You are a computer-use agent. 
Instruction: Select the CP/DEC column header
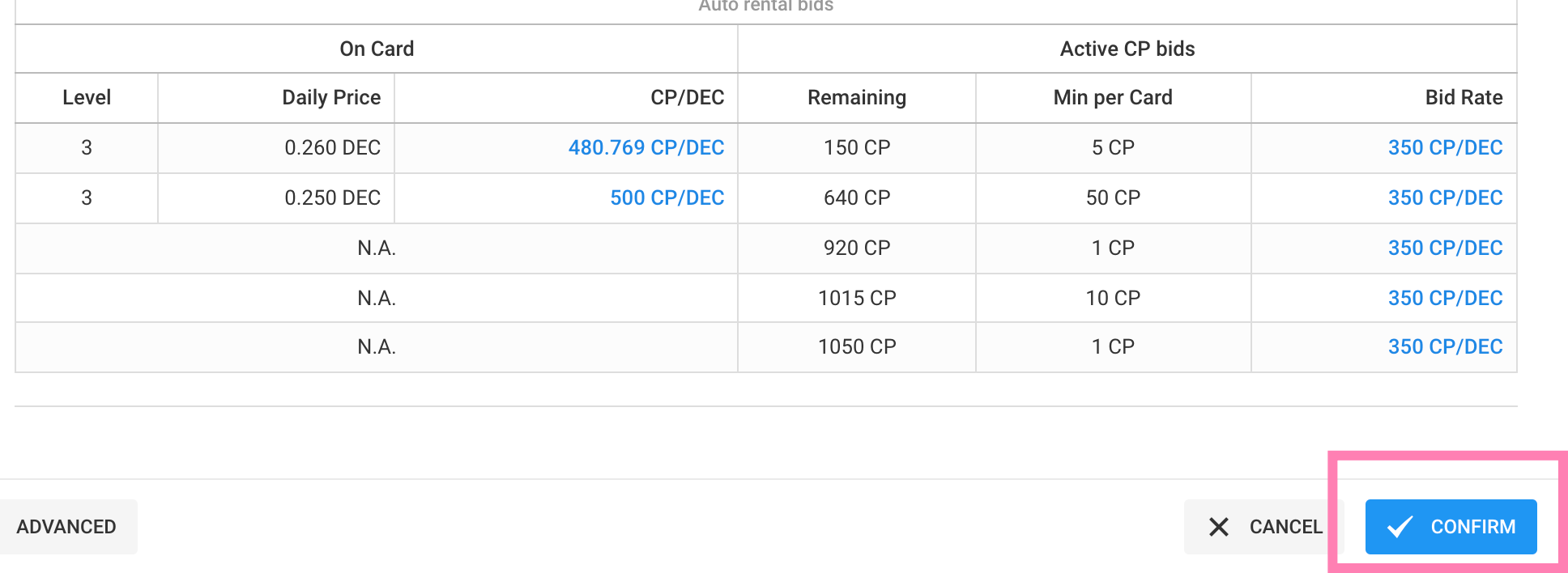click(x=688, y=98)
